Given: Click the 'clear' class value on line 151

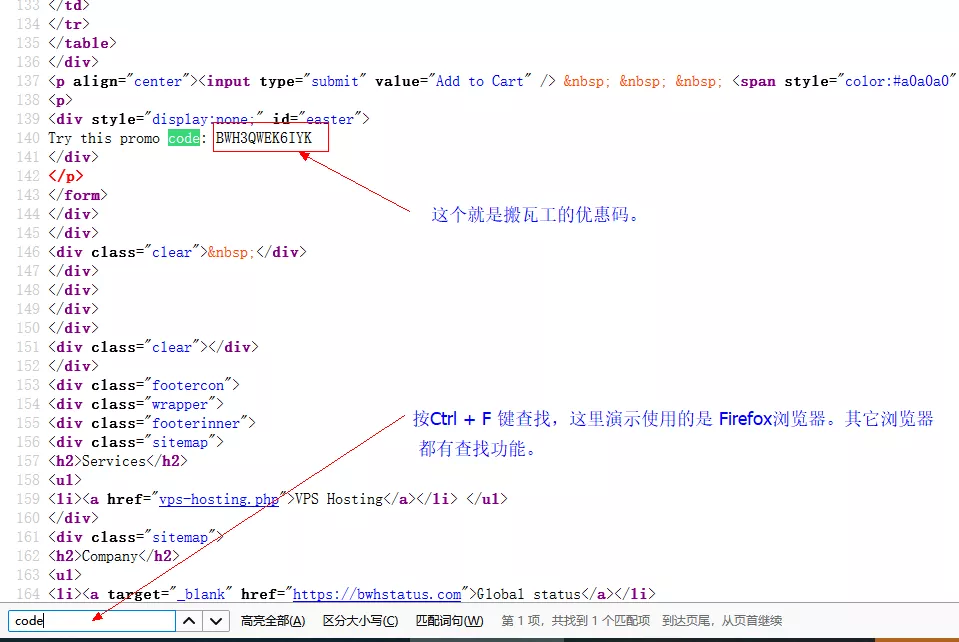Looking at the screenshot, I should point(172,347).
